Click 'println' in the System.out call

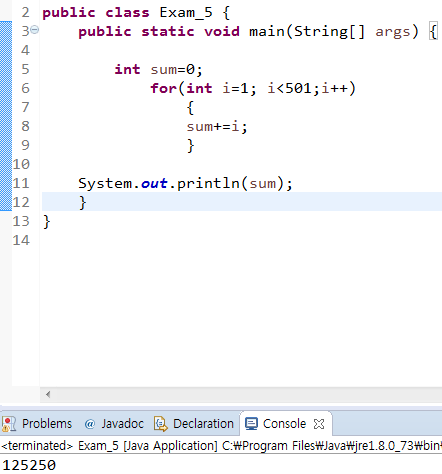[x=208, y=184]
